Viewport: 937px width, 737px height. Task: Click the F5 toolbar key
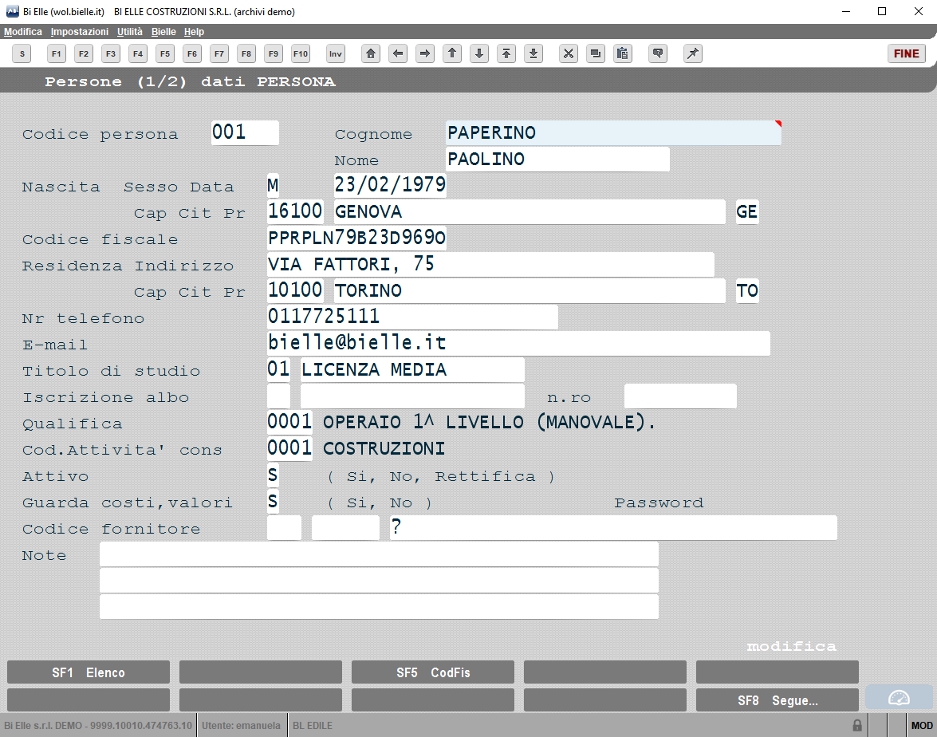click(165, 54)
